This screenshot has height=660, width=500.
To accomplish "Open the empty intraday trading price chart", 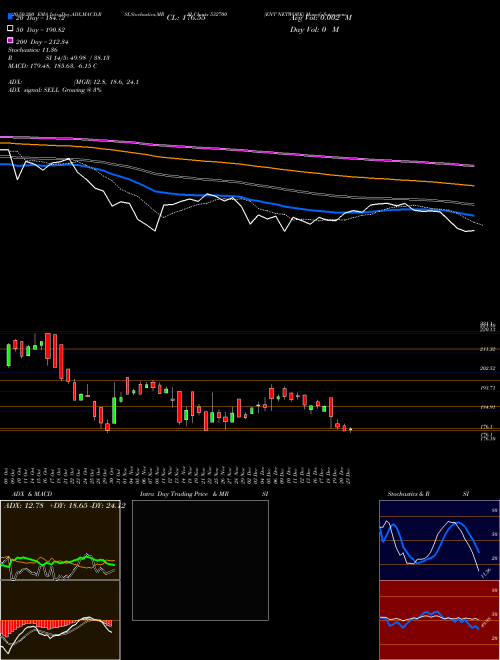I will click(x=200, y=560).
